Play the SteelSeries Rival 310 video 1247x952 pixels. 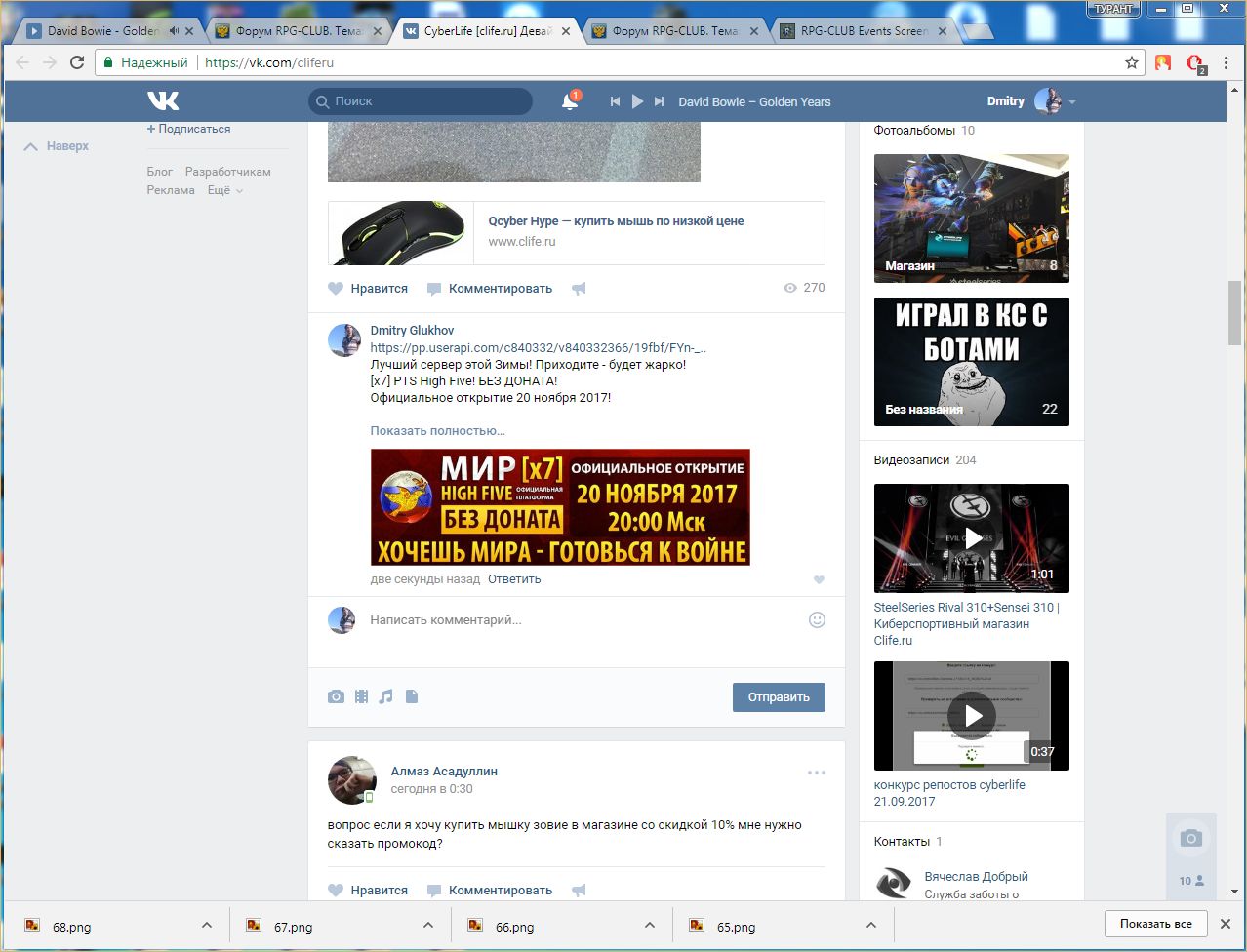click(x=972, y=538)
